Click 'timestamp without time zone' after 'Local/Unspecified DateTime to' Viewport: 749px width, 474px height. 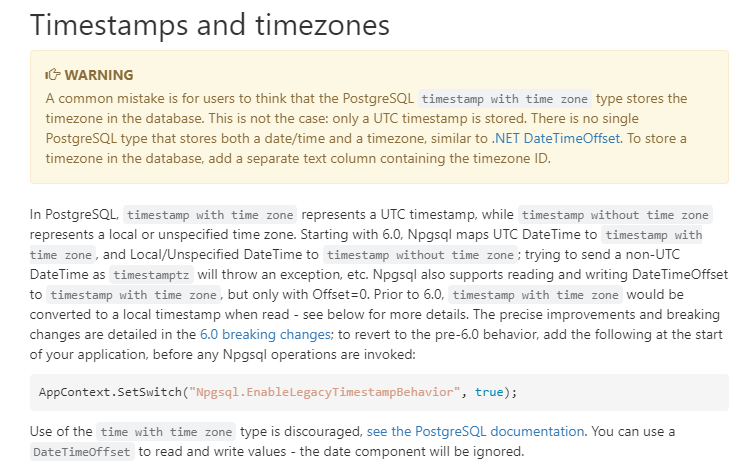[420, 255]
